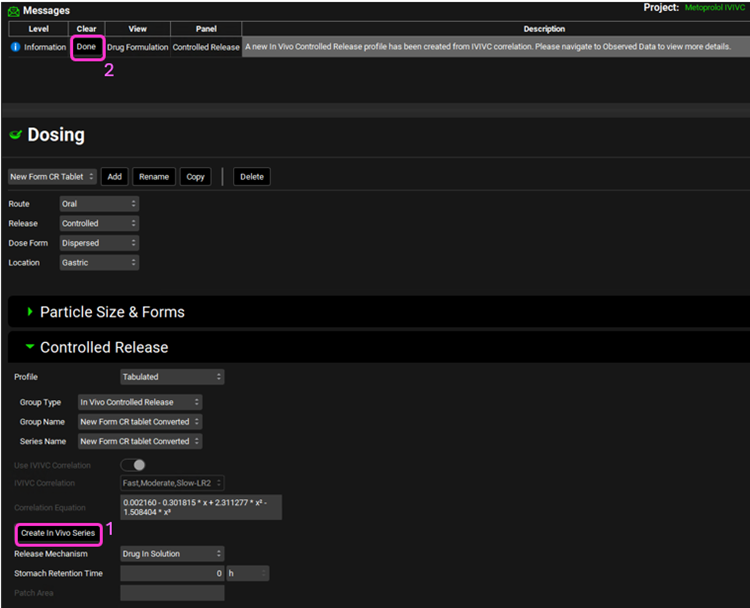Open the Release dropdown set to Controlled

click(x=98, y=224)
